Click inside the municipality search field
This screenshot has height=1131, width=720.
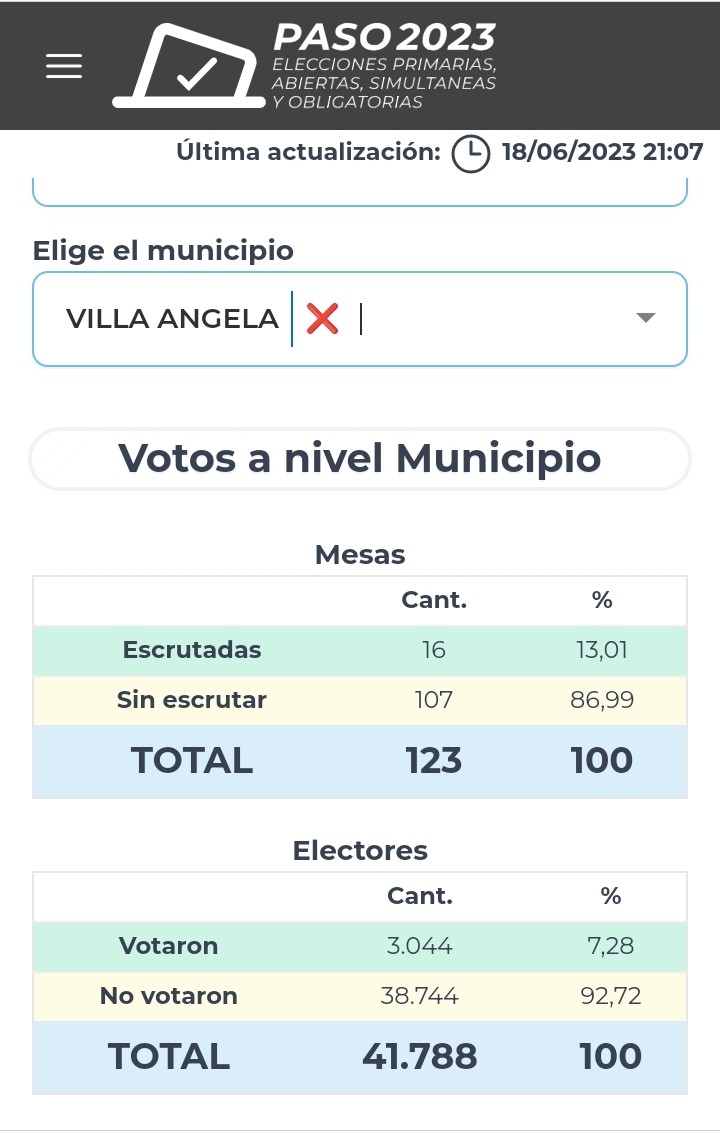(x=480, y=319)
